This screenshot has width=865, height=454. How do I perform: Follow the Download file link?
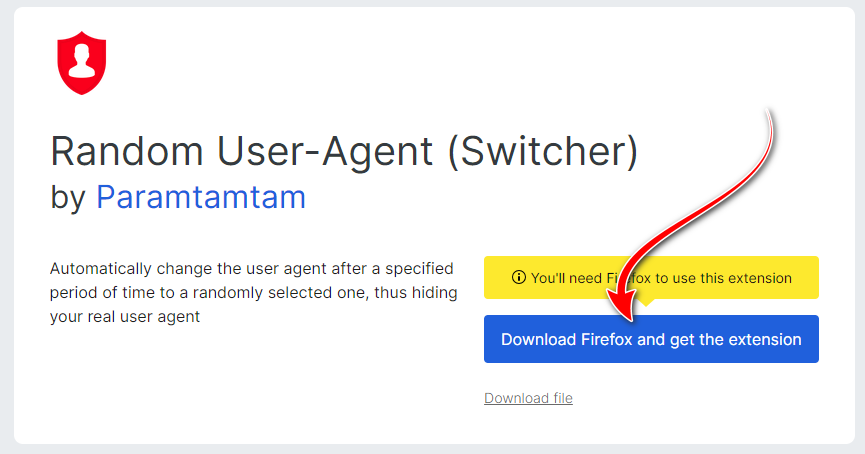coord(528,398)
